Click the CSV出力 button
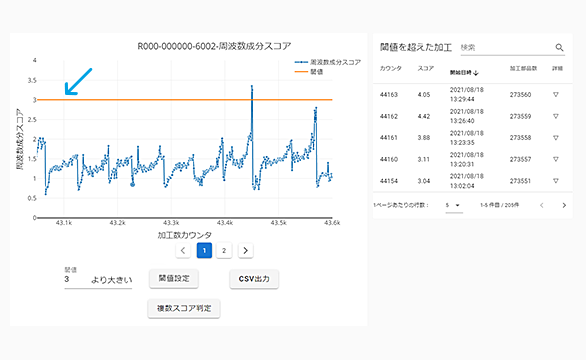The width and height of the screenshot is (586, 360). tap(254, 279)
